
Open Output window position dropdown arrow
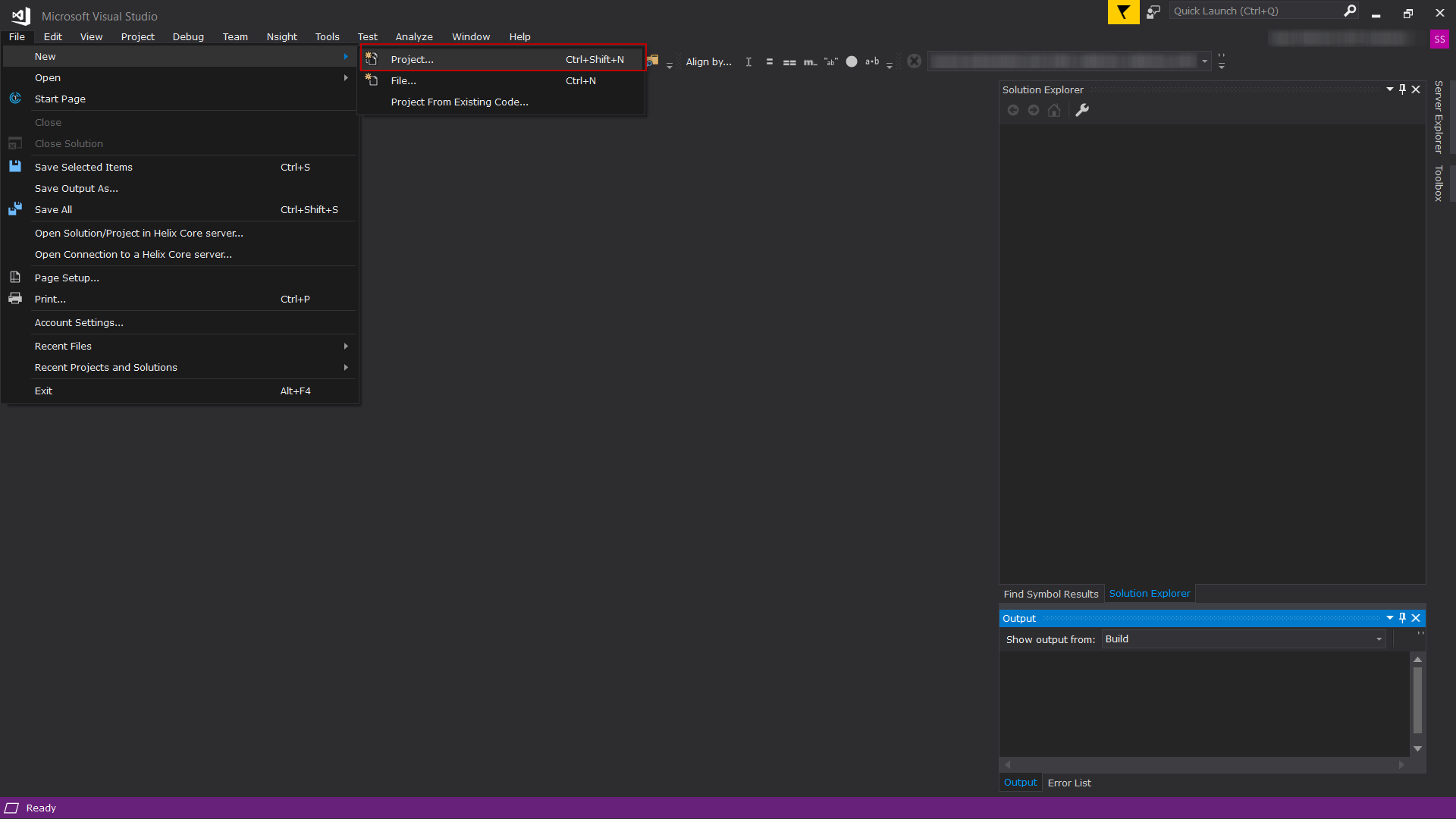[x=1389, y=618]
